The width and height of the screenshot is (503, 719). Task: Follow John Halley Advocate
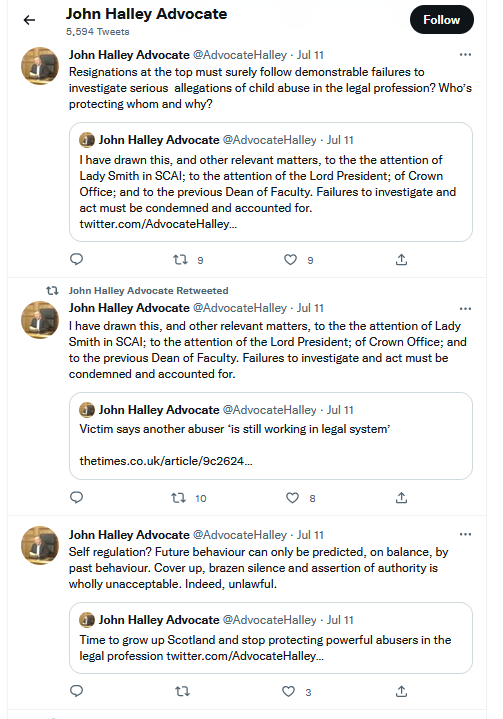tap(442, 20)
